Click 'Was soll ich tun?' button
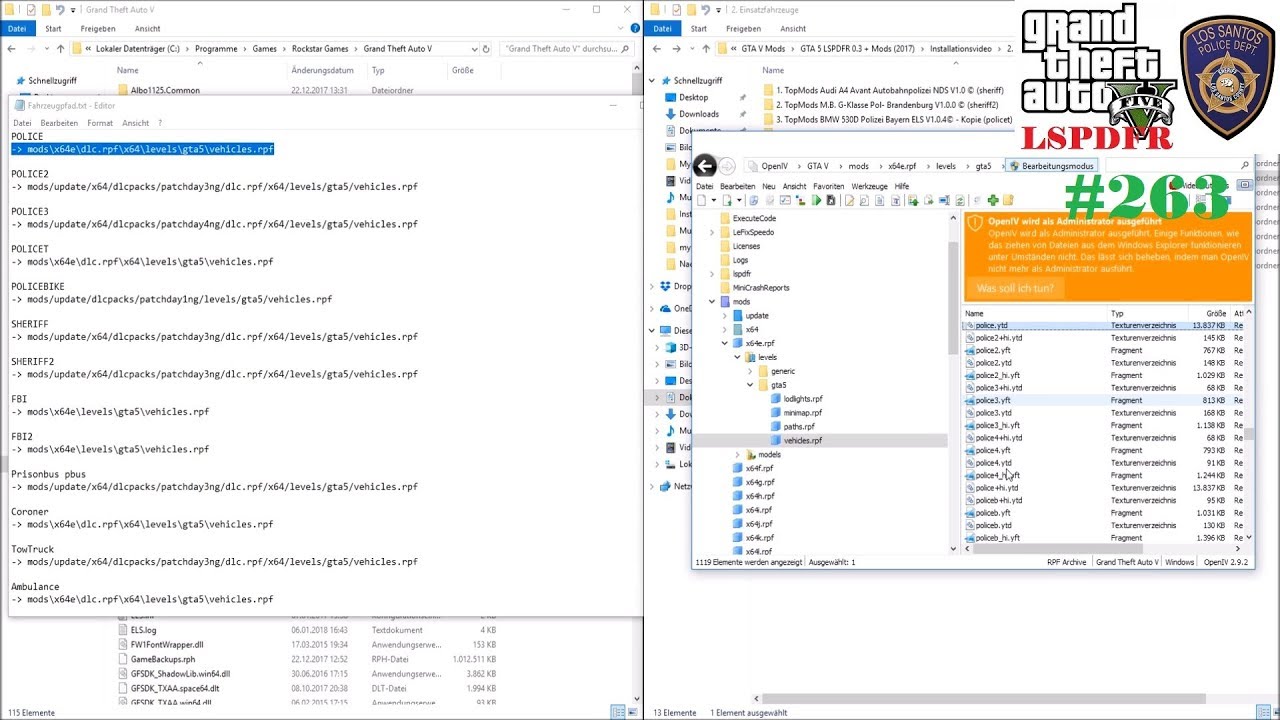The image size is (1280, 720). [1015, 288]
